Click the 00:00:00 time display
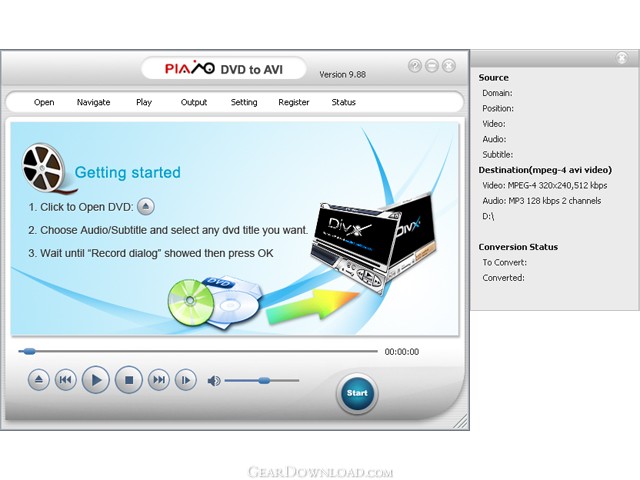This screenshot has height=480, width=640. pyautogui.click(x=402, y=352)
